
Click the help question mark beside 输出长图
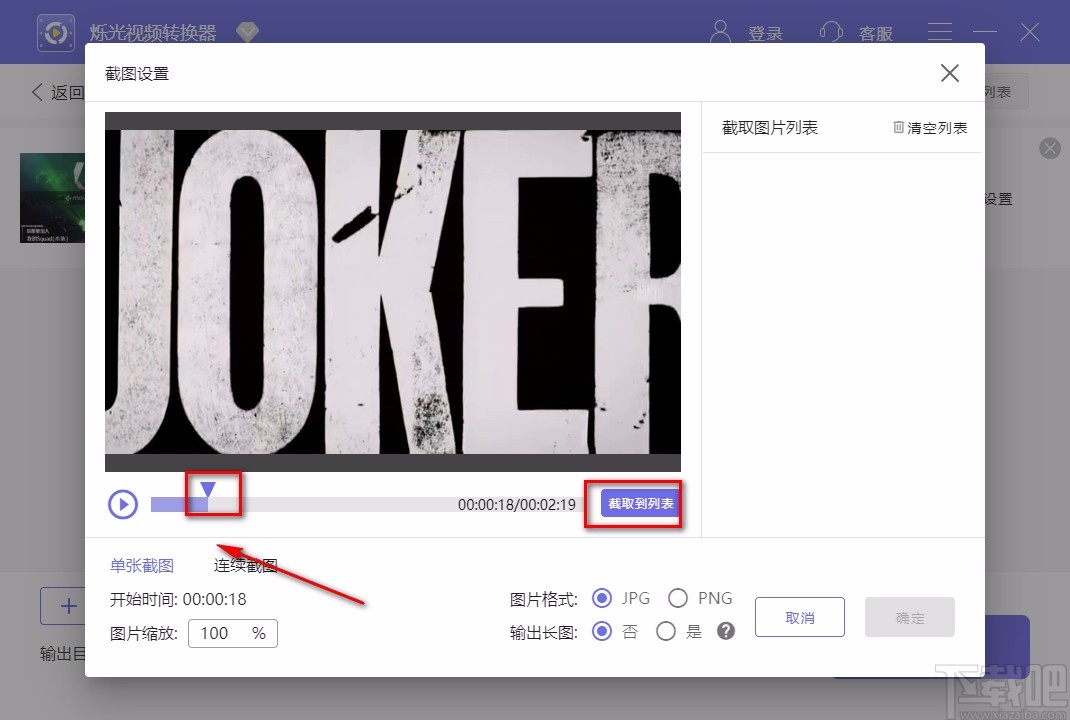724,632
